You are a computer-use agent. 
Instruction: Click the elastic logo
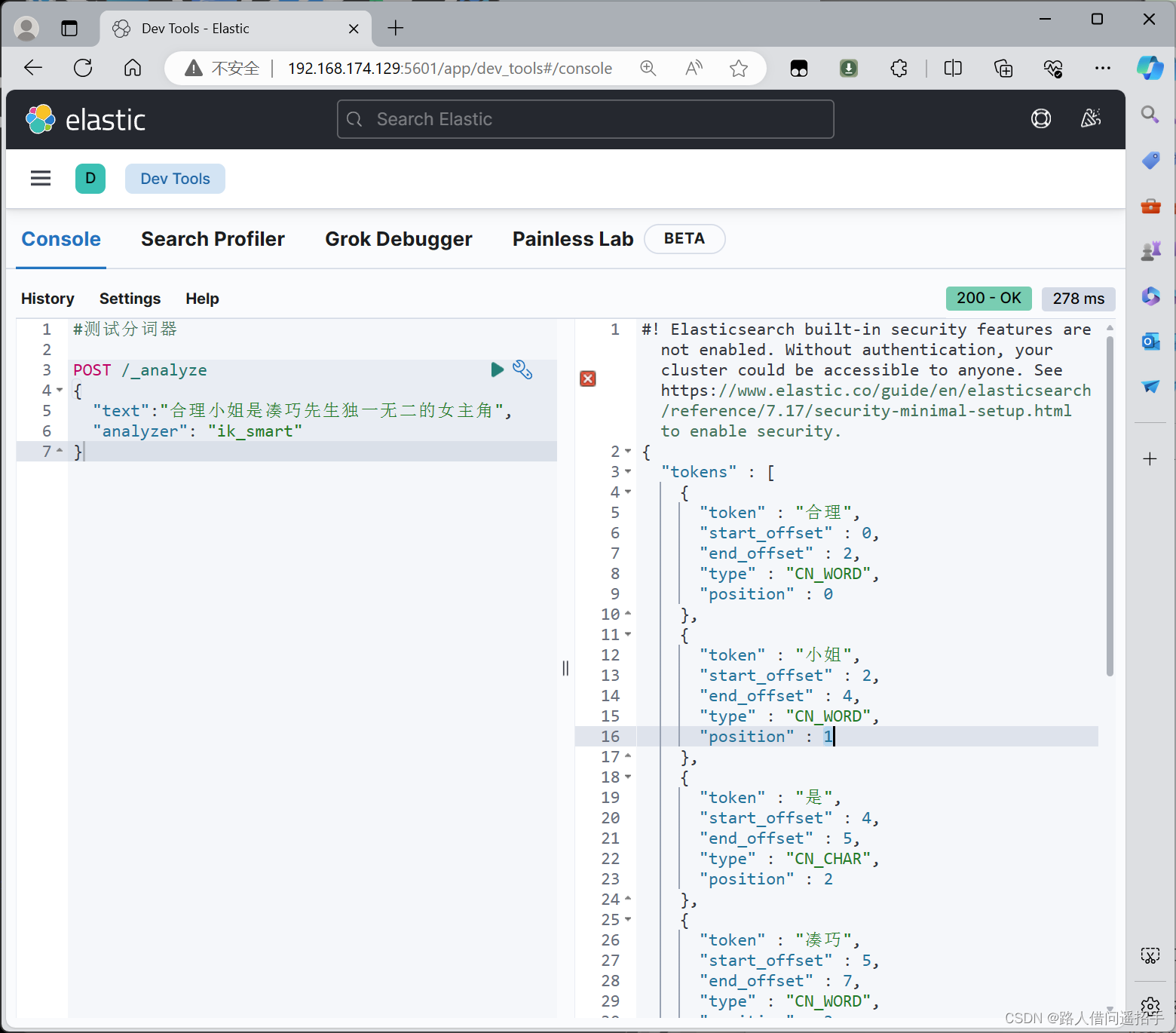(x=86, y=119)
